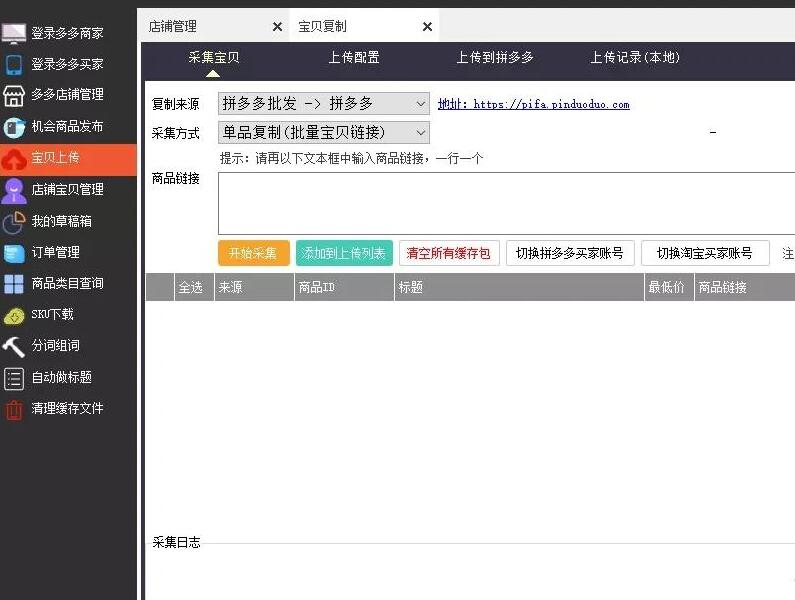The height and width of the screenshot is (600, 795).
Task: Select the 宝贝上传 sidebar item
Action: [67, 159]
